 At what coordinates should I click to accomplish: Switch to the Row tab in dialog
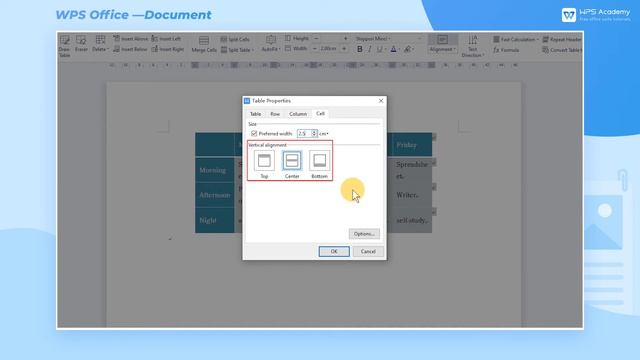(x=275, y=114)
